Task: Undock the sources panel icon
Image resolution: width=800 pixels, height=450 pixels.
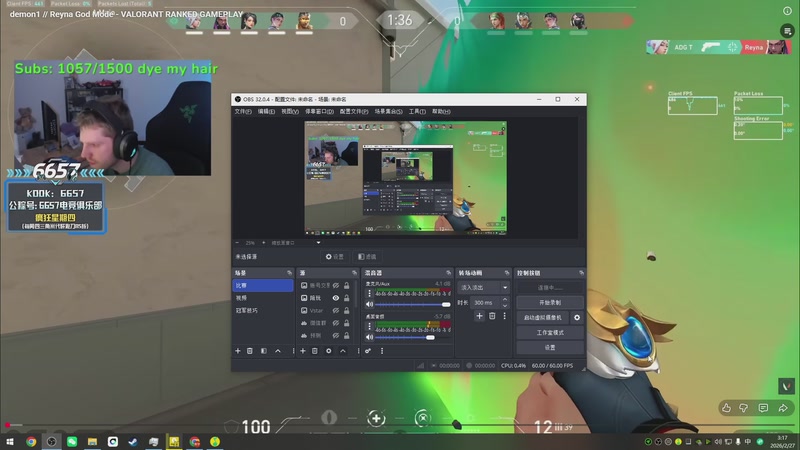Action: 354,273
